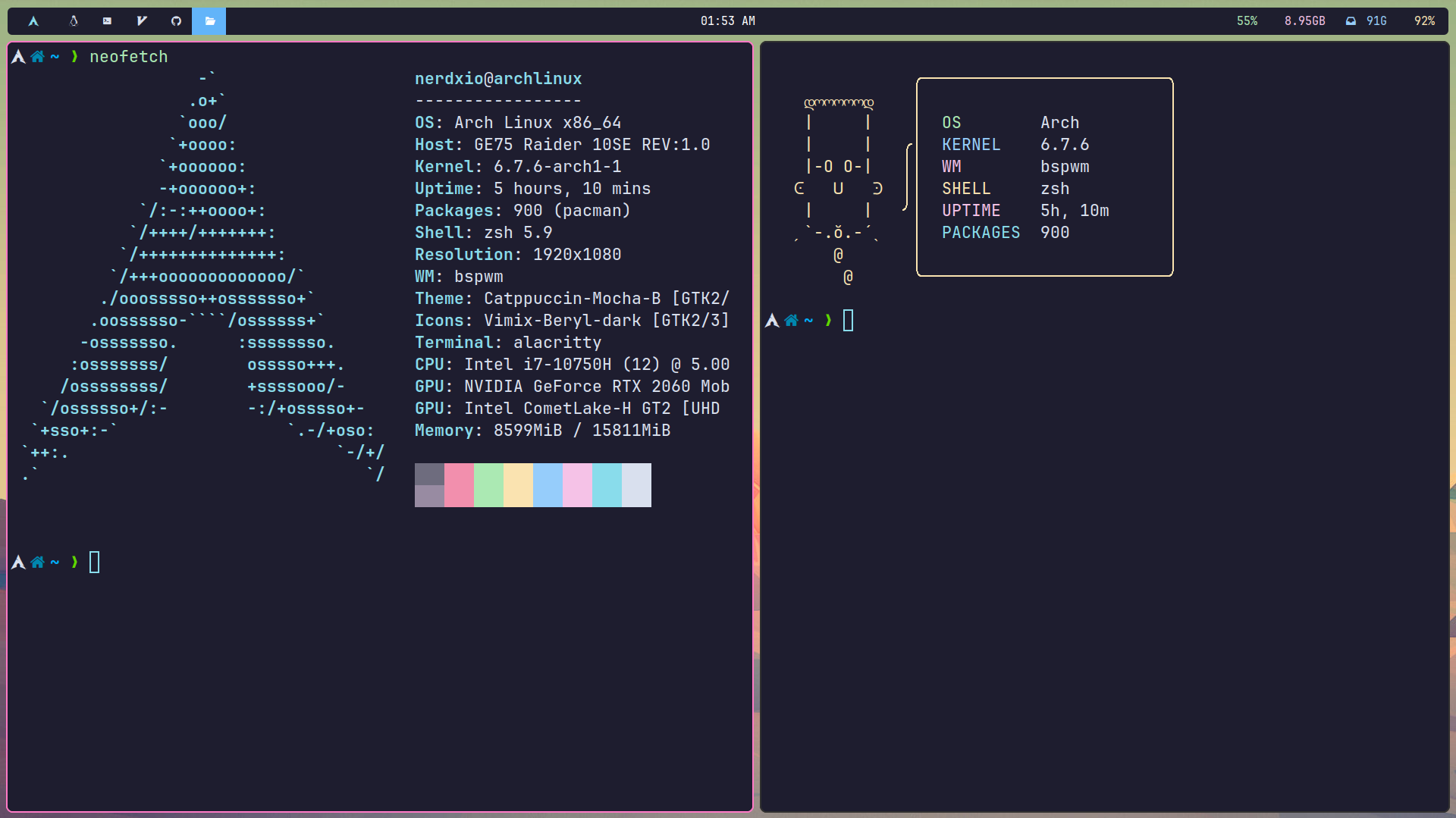Click the 'OS: Arch Linux x86_64' line
Viewport: 1456px width, 818px height.
click(518, 123)
